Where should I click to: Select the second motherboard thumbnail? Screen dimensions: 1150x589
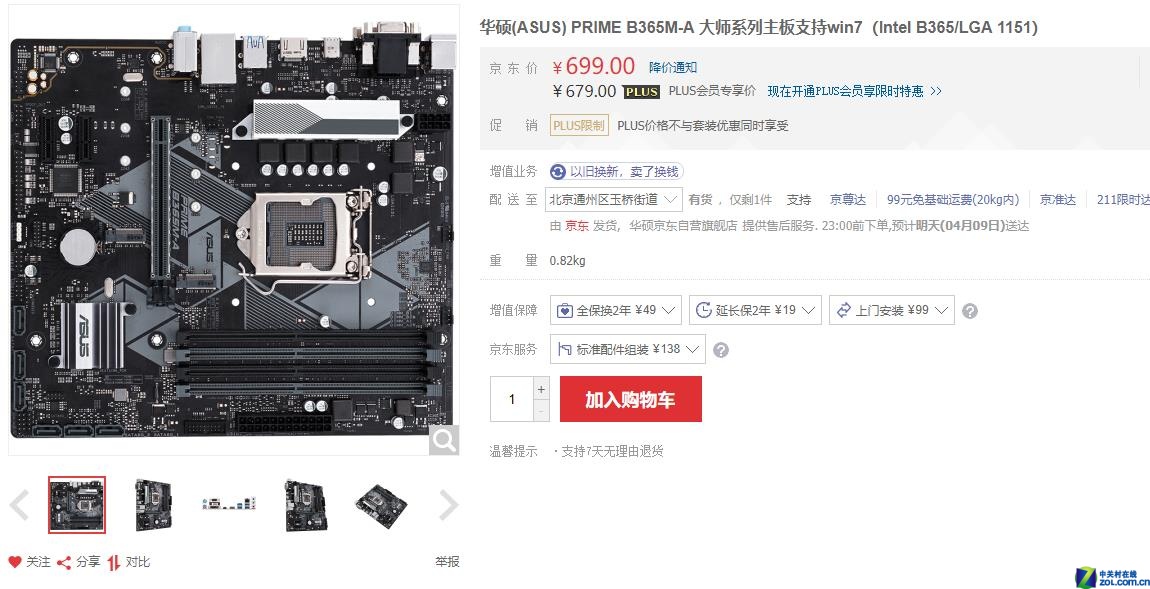point(153,505)
